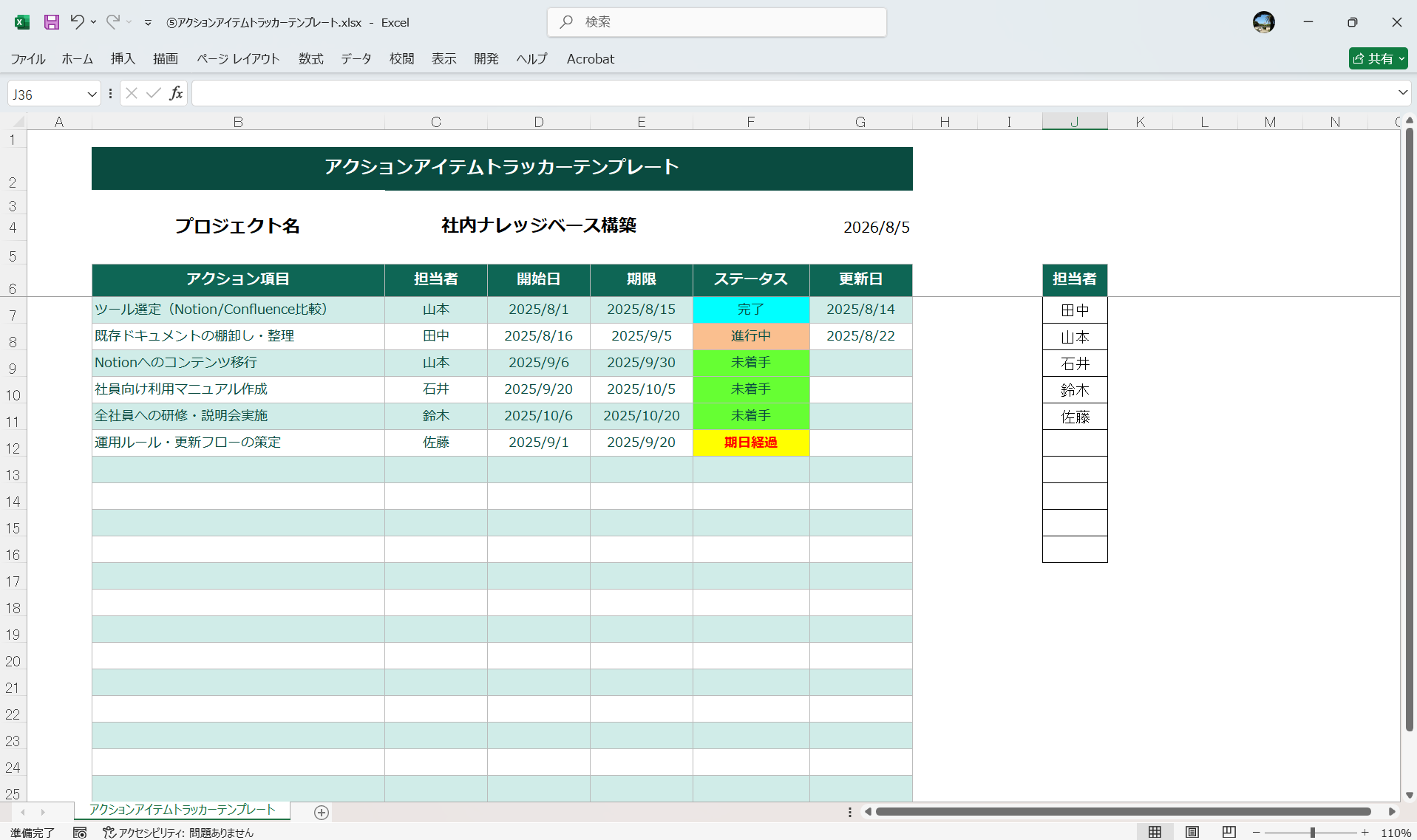Click the 完了 status cell
Image resolution: width=1417 pixels, height=840 pixels.
click(751, 310)
